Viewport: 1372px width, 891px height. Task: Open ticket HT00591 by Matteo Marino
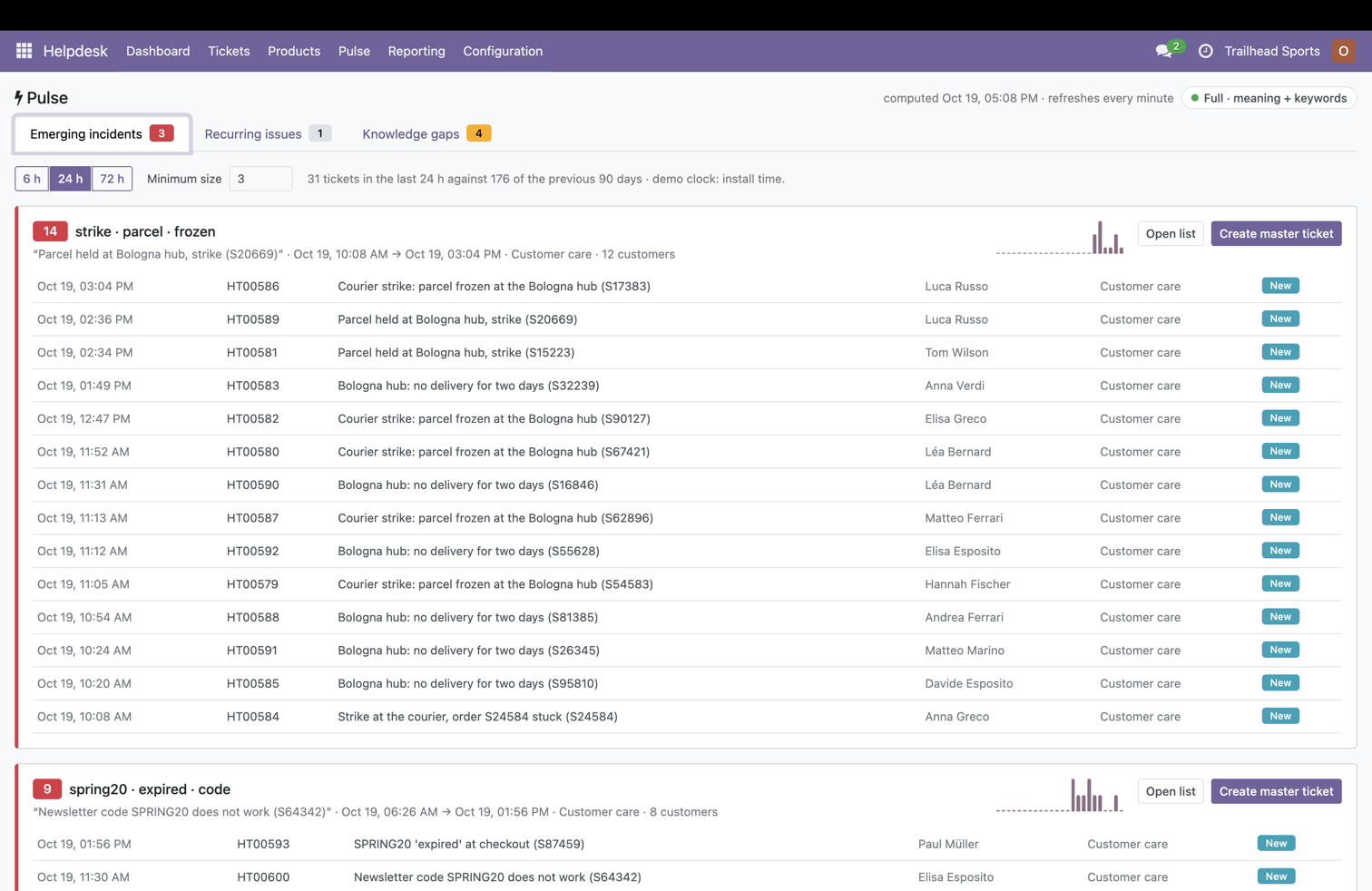[687, 651]
